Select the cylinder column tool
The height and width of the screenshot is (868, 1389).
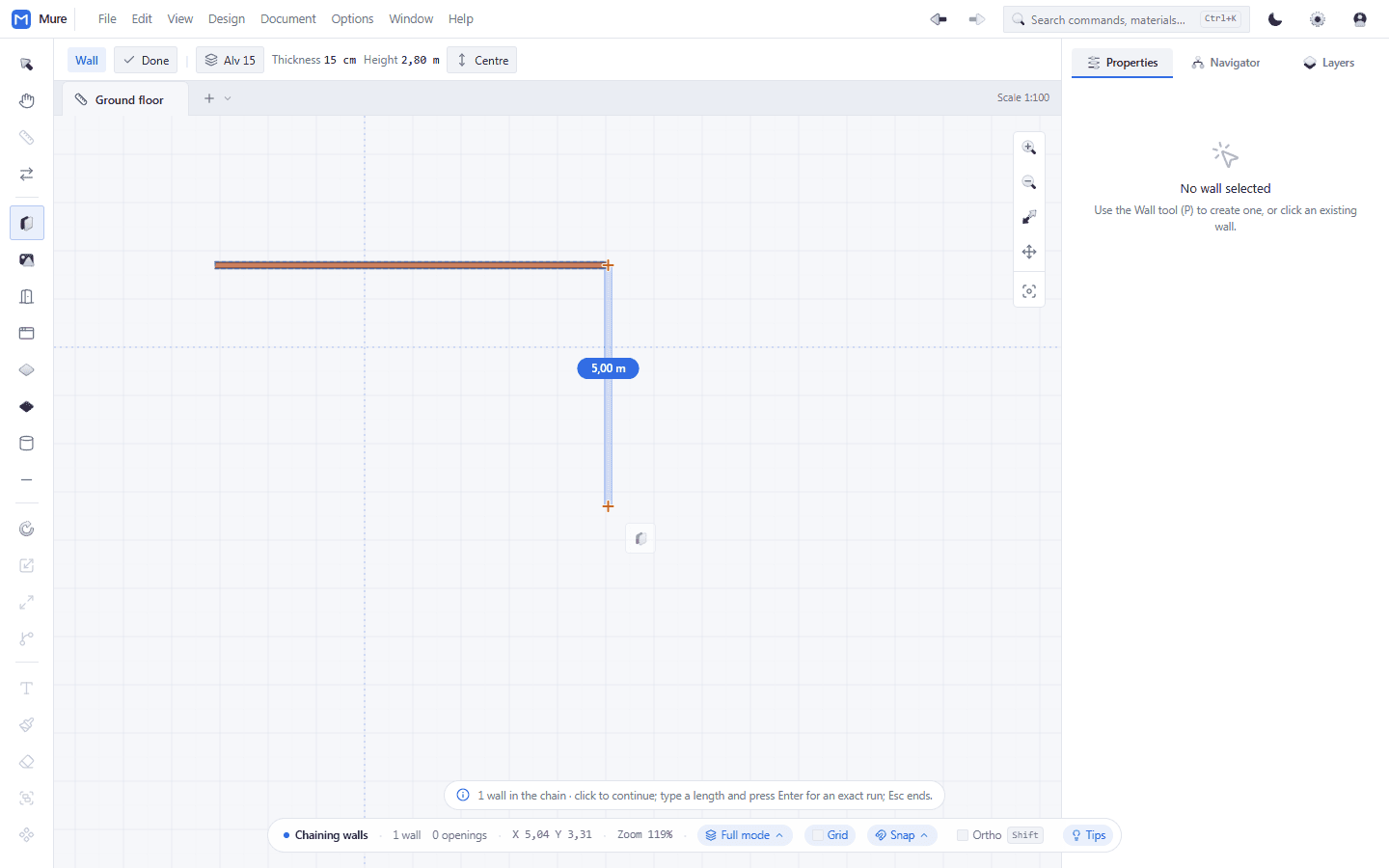(27, 444)
